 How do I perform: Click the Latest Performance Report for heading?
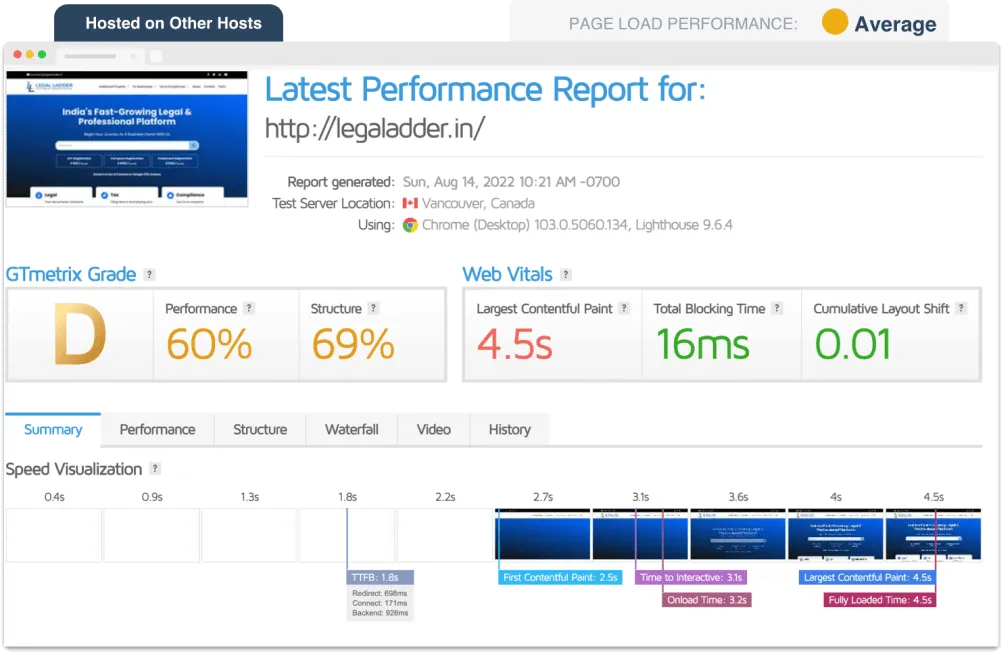tap(485, 88)
